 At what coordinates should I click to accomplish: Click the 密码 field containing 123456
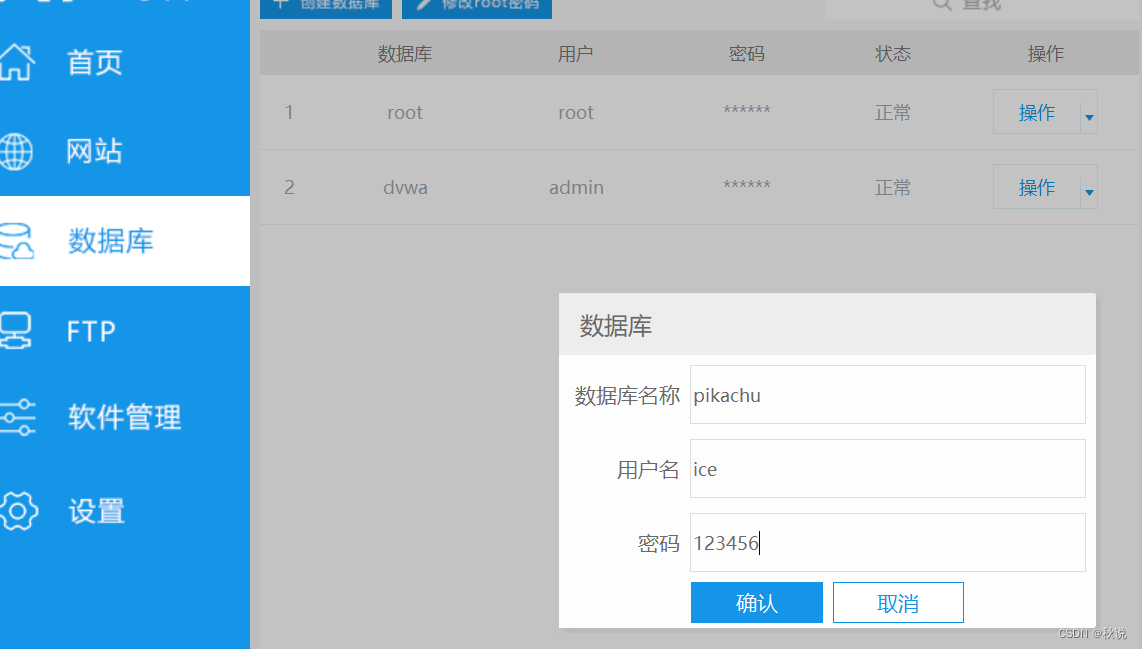[x=887, y=543]
